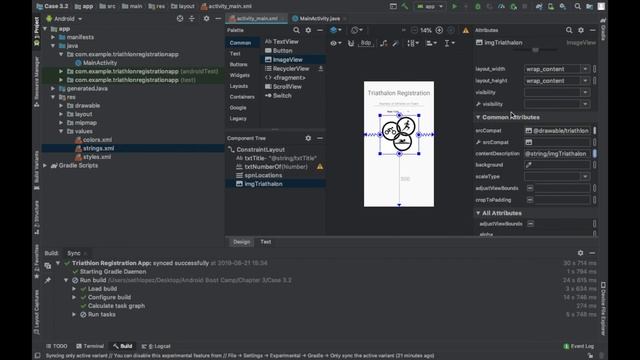Pick RecyclerView from the Palette

click(x=291, y=69)
